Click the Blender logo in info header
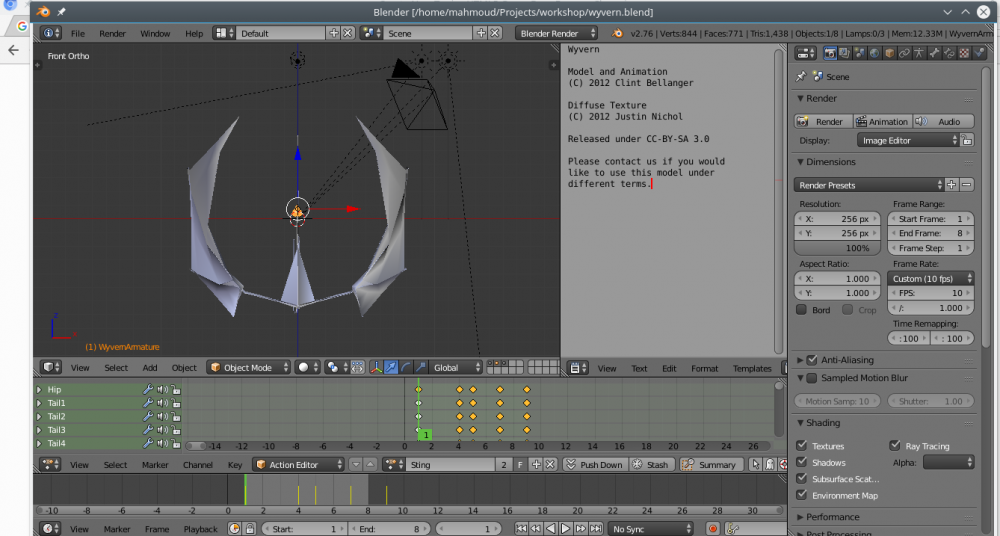 click(x=618, y=33)
